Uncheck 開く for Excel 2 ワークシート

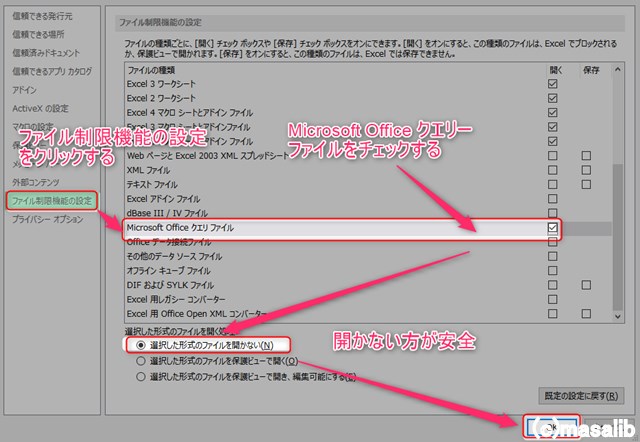[x=552, y=98]
